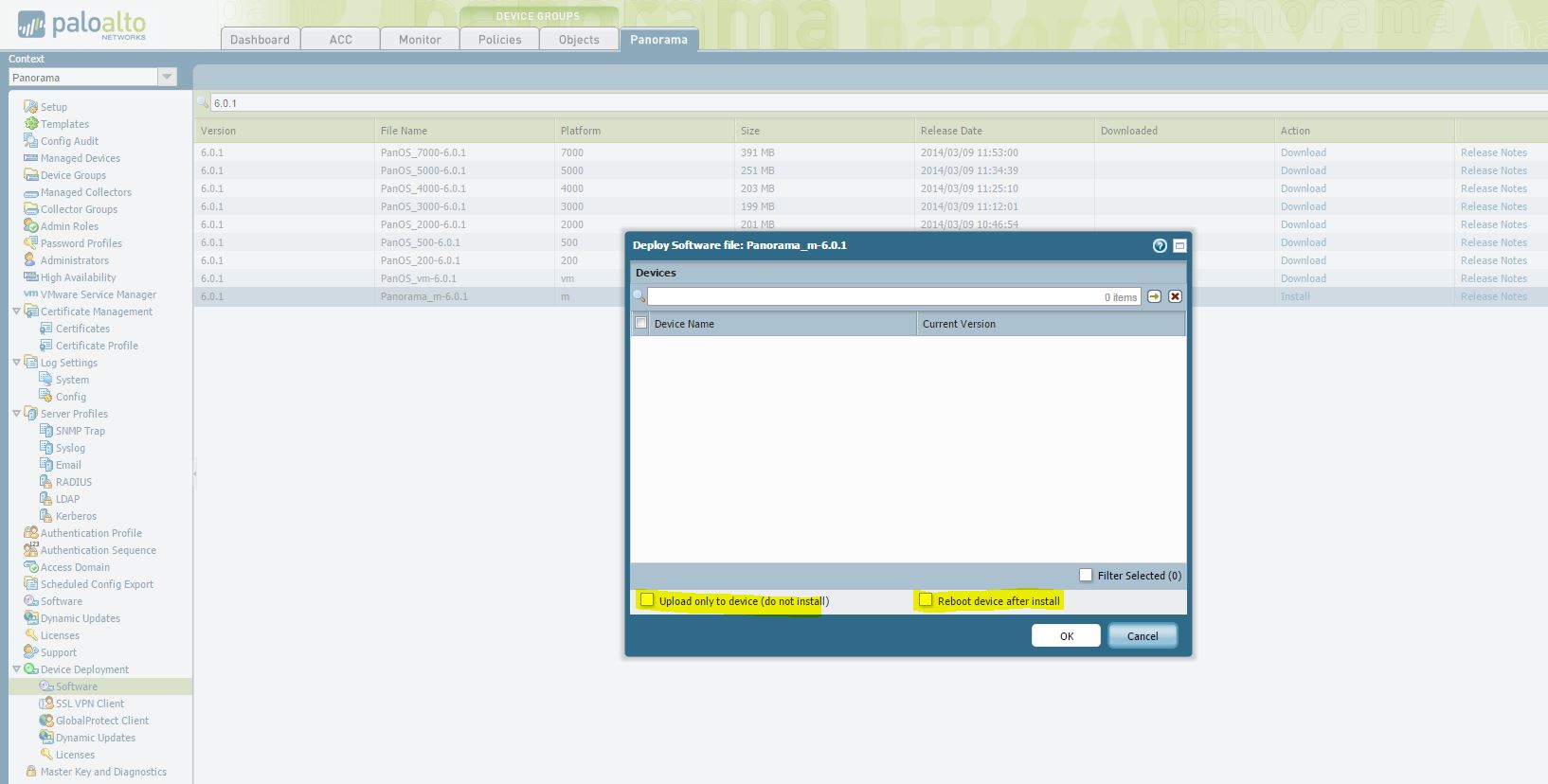Click the Admin Roles icon
This screenshot has height=784, width=1548.
tap(30, 226)
